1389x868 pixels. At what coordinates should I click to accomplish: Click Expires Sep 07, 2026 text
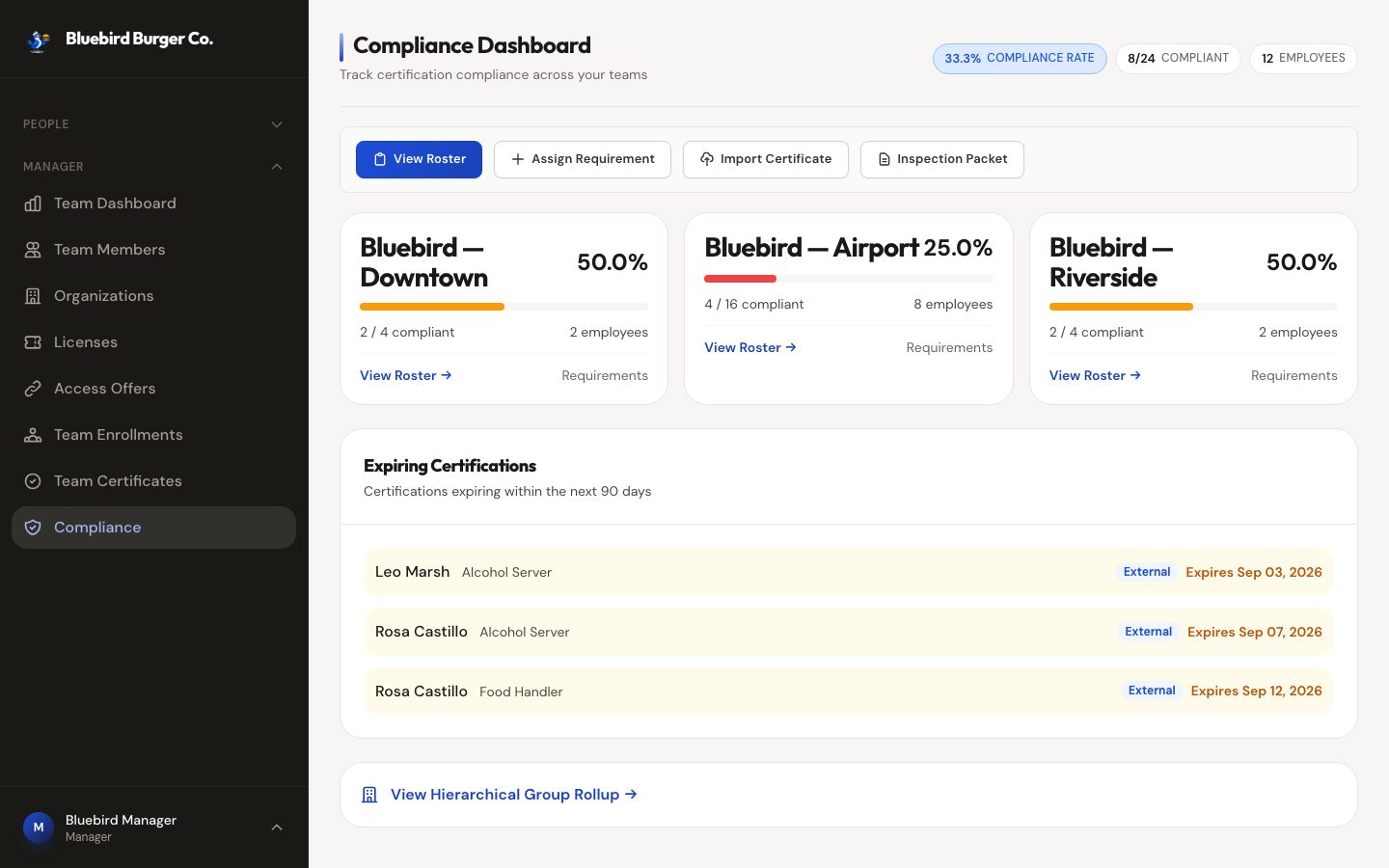point(1255,632)
